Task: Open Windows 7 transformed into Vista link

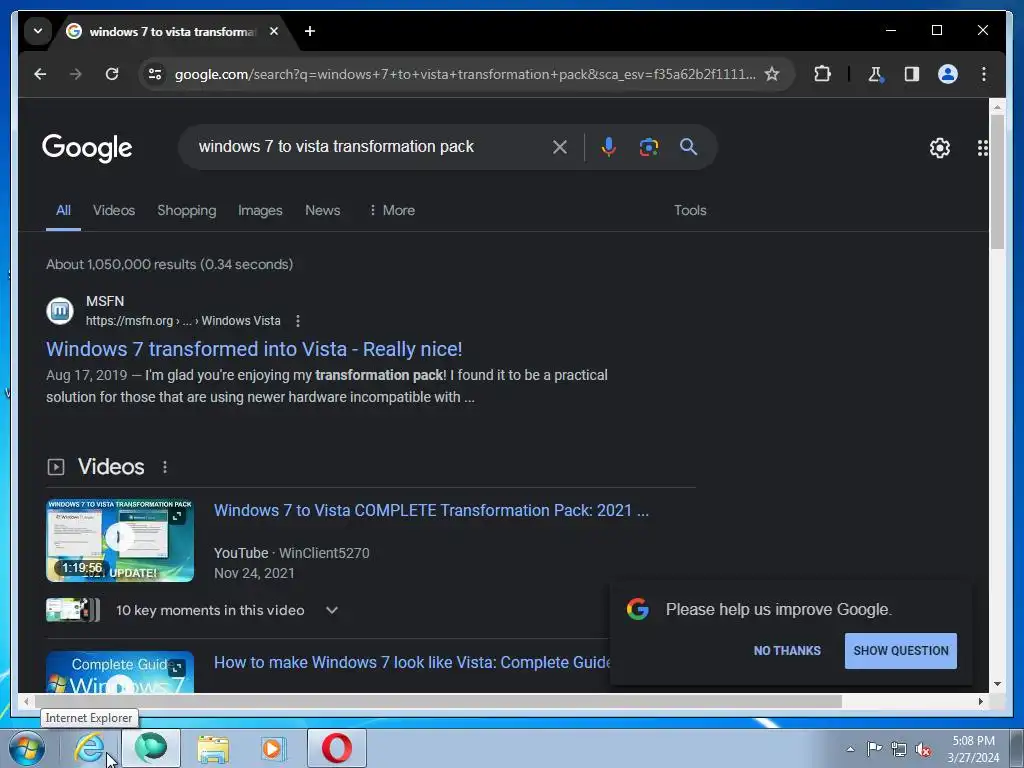Action: click(254, 349)
